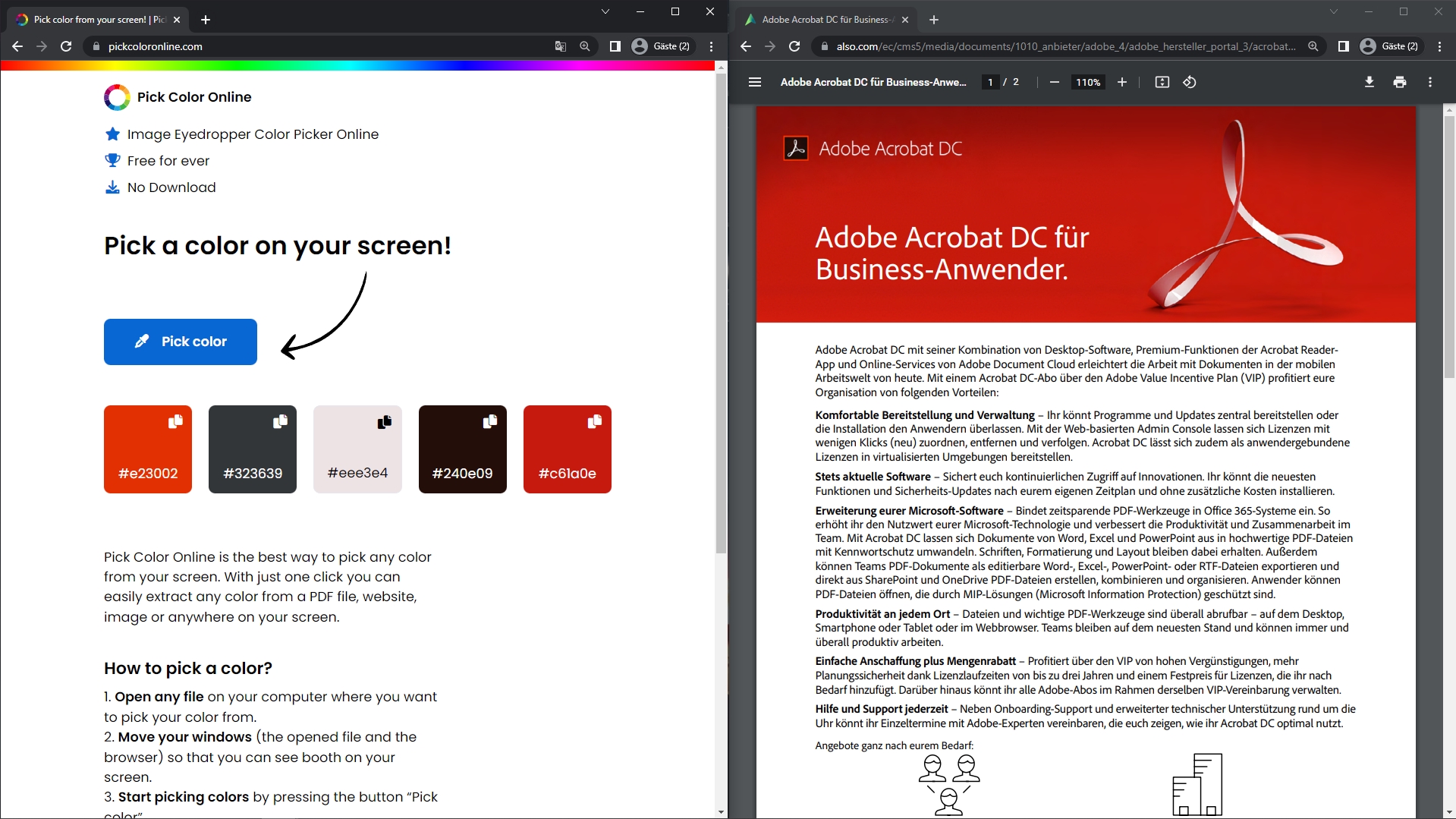This screenshot has width=1456, height=819.
Task: Open Google Translate from the address bar
Action: (560, 46)
